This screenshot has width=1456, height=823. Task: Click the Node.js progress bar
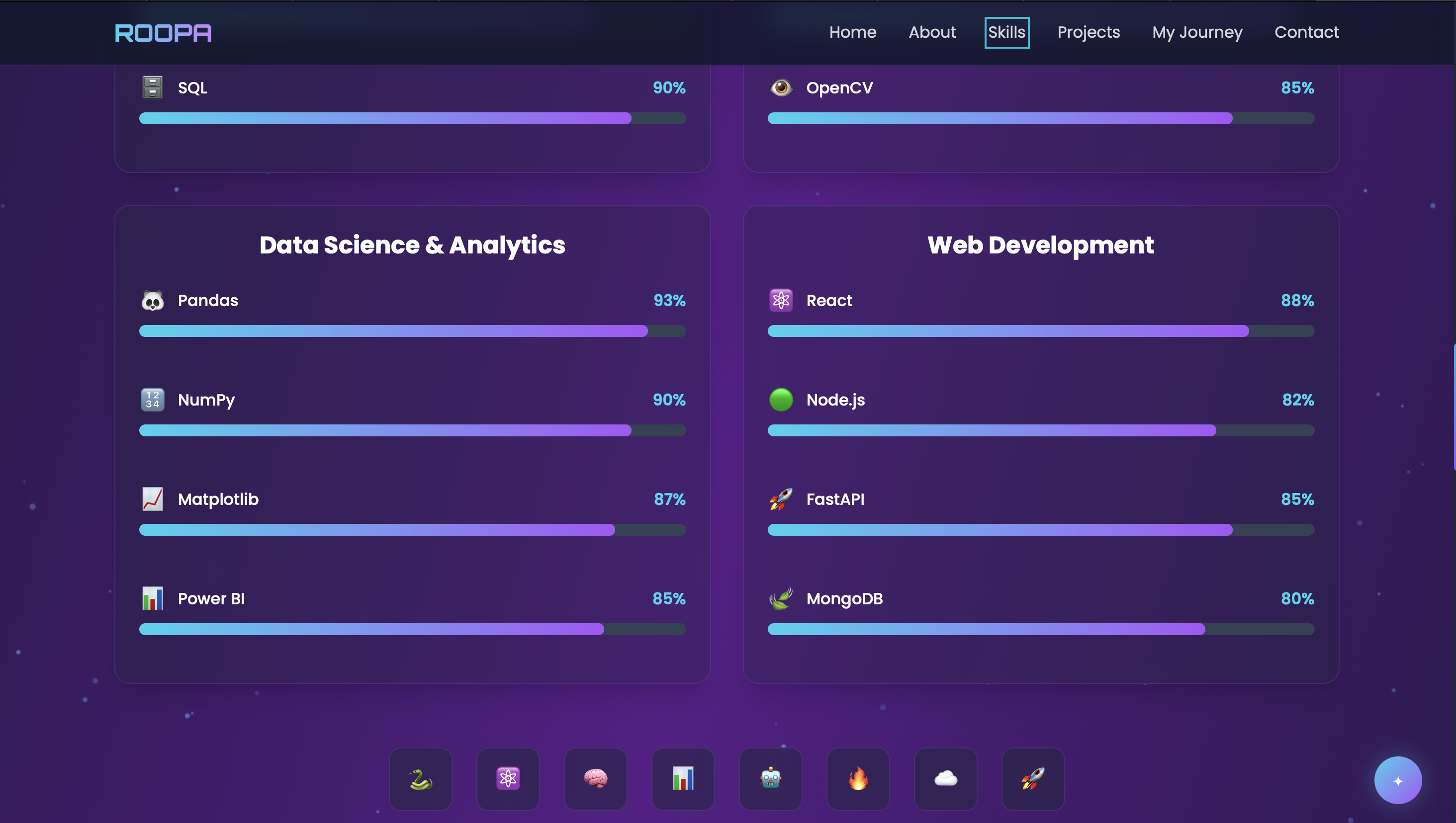click(x=1041, y=430)
